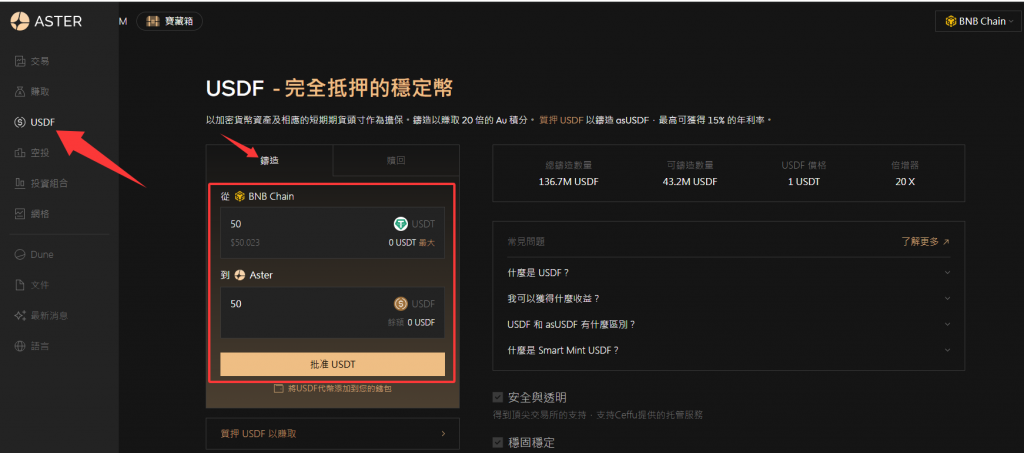Click the 43.2M USDF mintable value
Viewport: 1024px width, 453px height.
coord(690,181)
